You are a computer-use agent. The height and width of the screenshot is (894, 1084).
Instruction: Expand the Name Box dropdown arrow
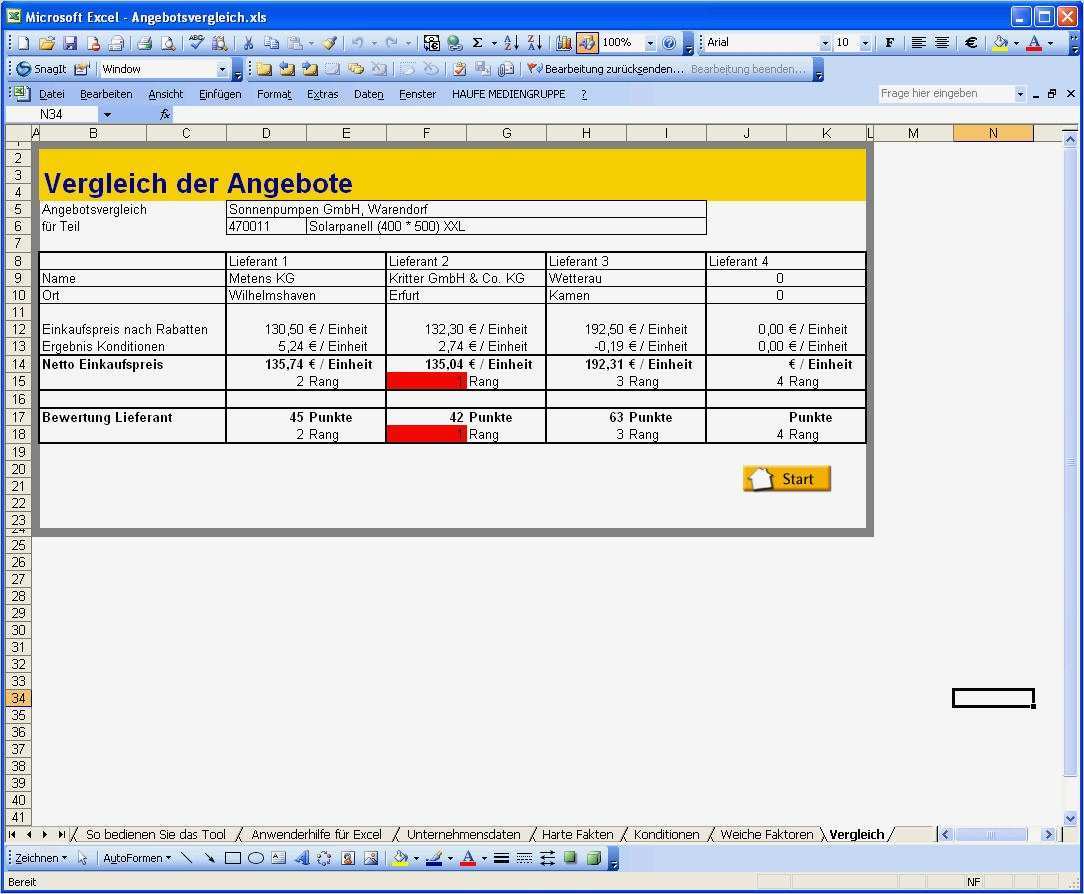107,115
